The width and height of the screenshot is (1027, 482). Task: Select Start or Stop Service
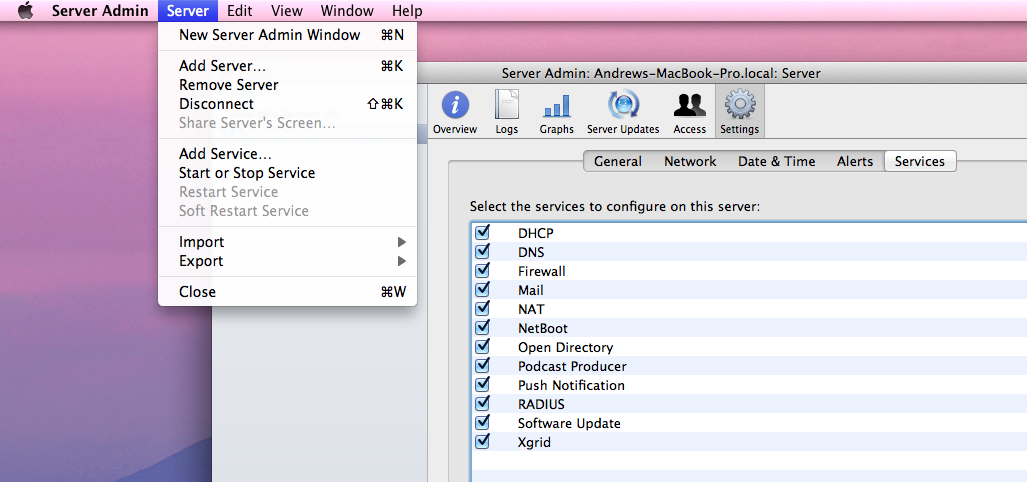point(287,173)
